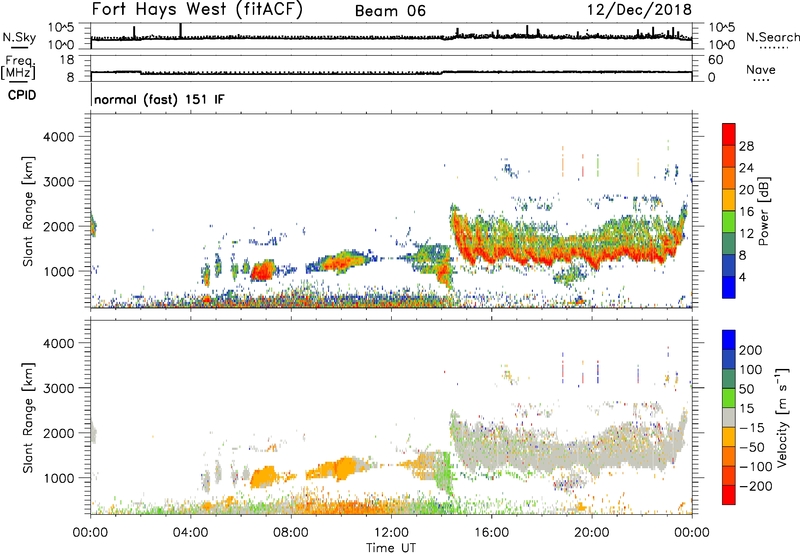800x554 pixels.
Task: Click the Nave legend label
Action: pos(761,70)
